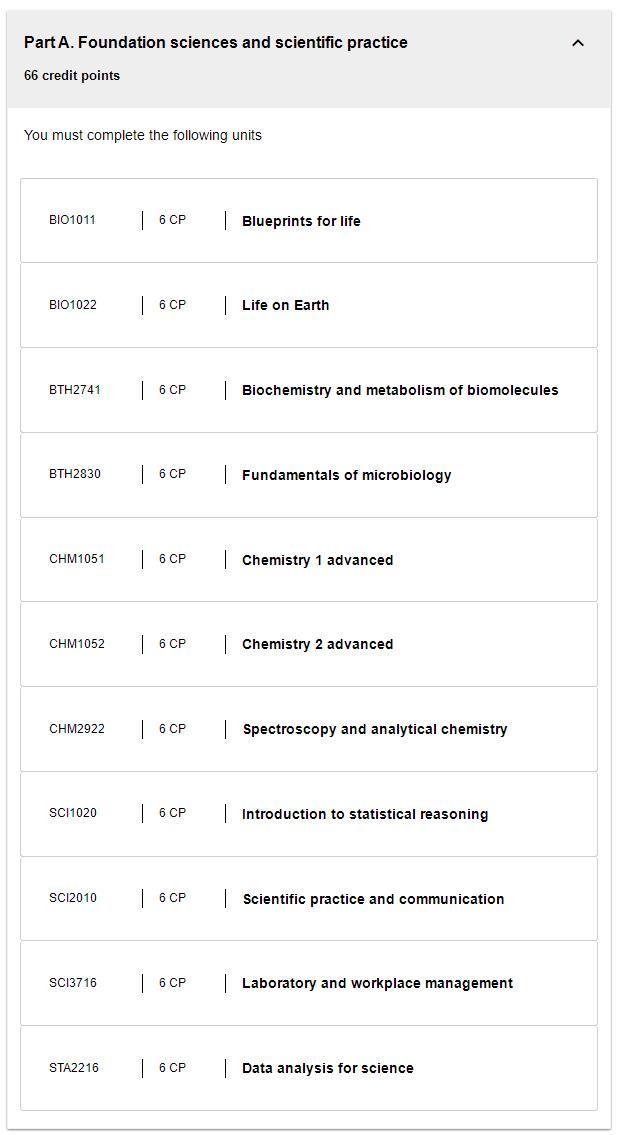Click the SCI3716 unit code

click(x=72, y=982)
